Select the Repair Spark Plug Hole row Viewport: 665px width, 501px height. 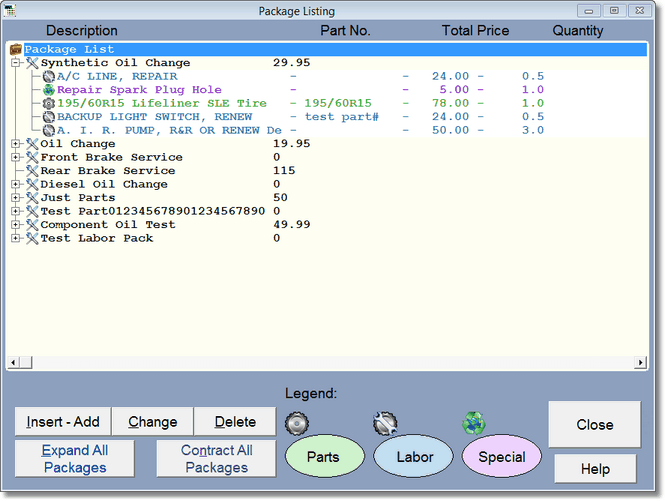tap(328, 90)
